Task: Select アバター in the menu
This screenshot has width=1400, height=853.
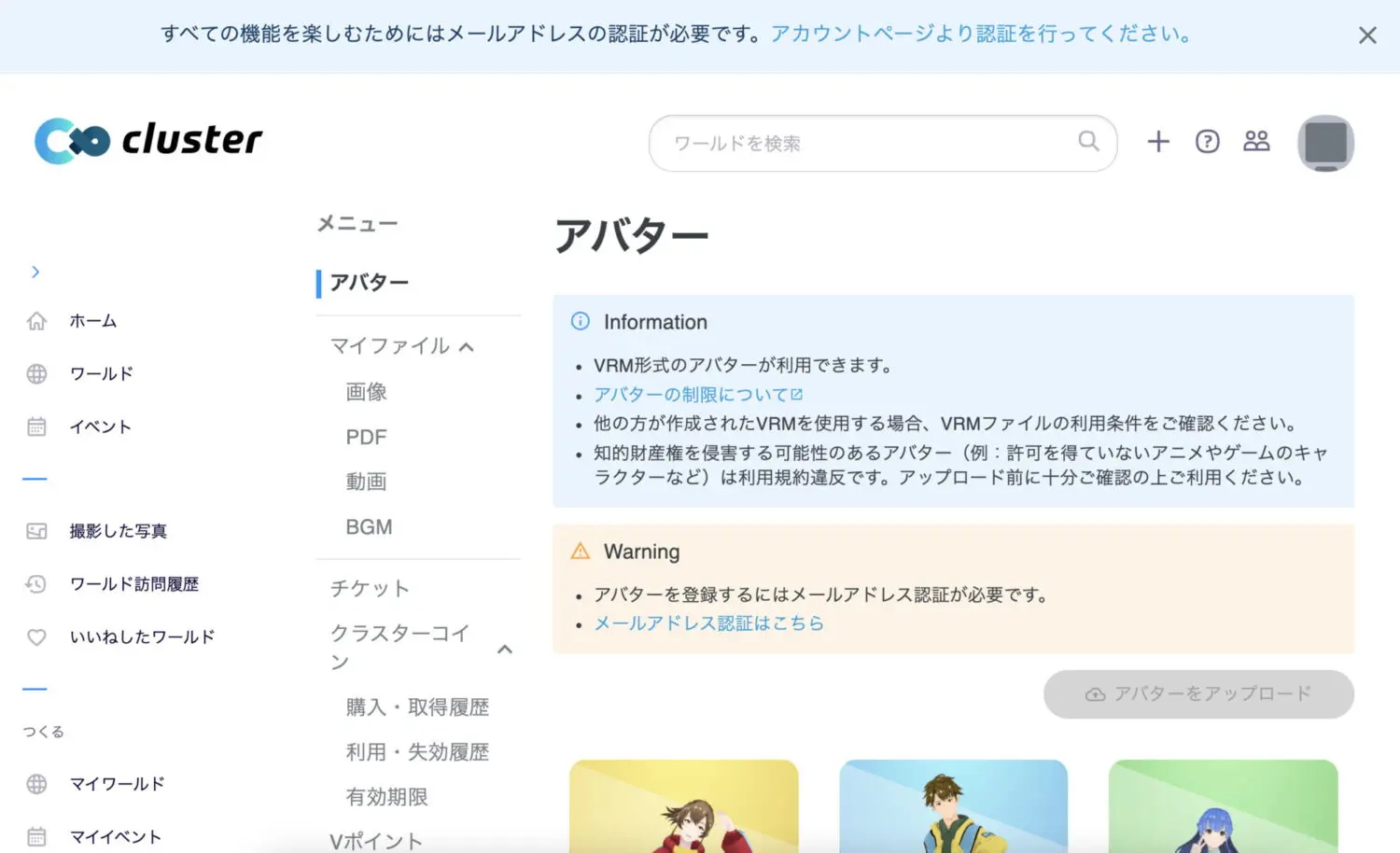Action: (370, 283)
